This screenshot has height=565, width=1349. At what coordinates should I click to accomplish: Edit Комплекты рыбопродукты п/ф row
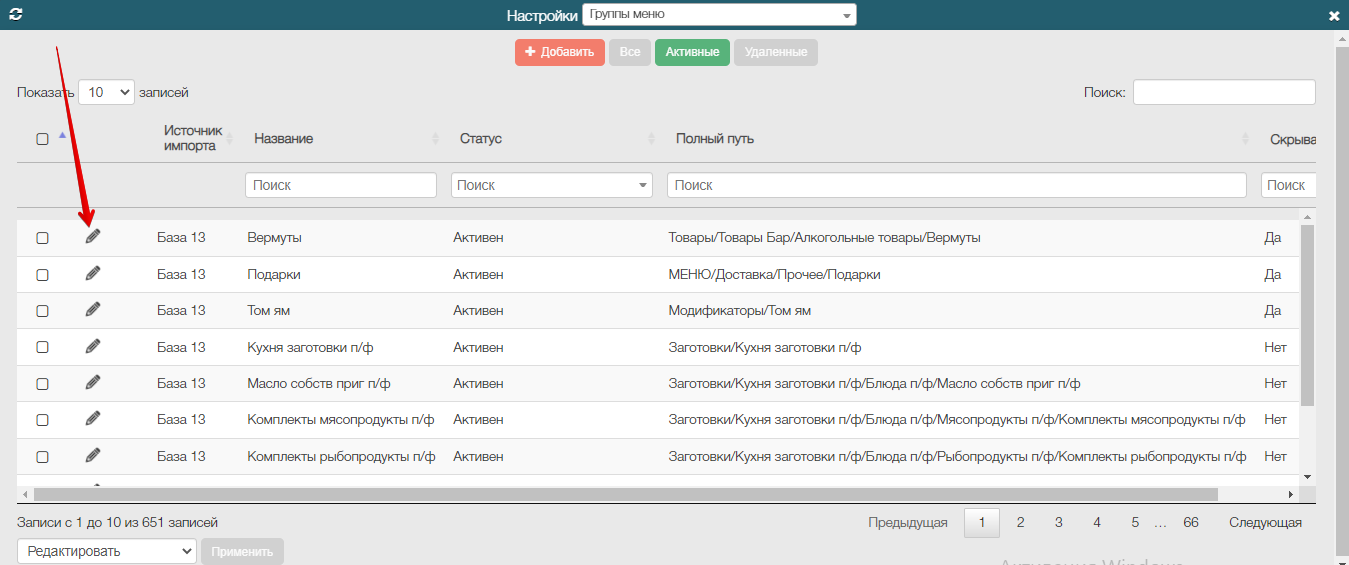coord(93,455)
